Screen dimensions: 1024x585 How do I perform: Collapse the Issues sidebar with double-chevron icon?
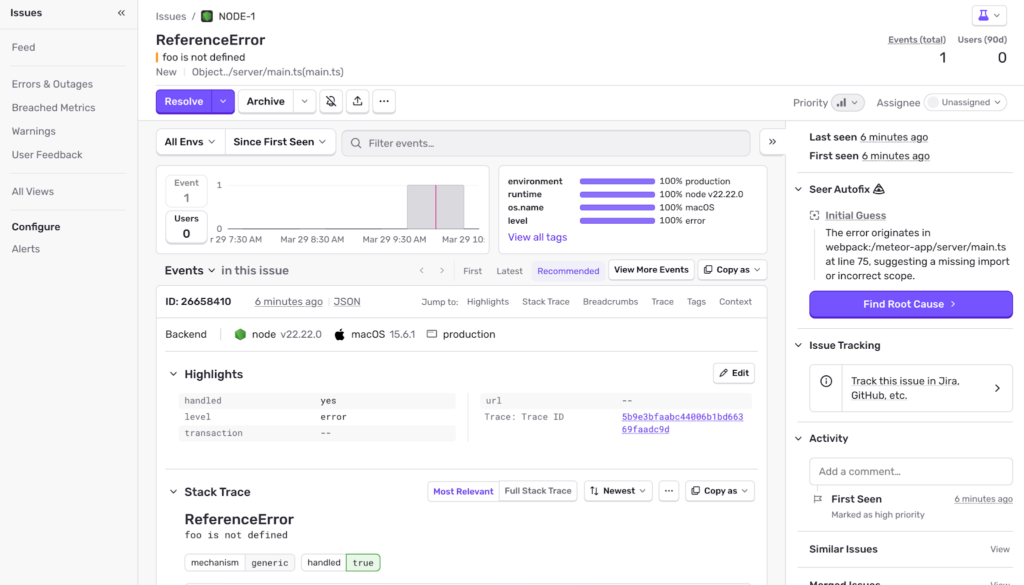pyautogui.click(x=122, y=14)
